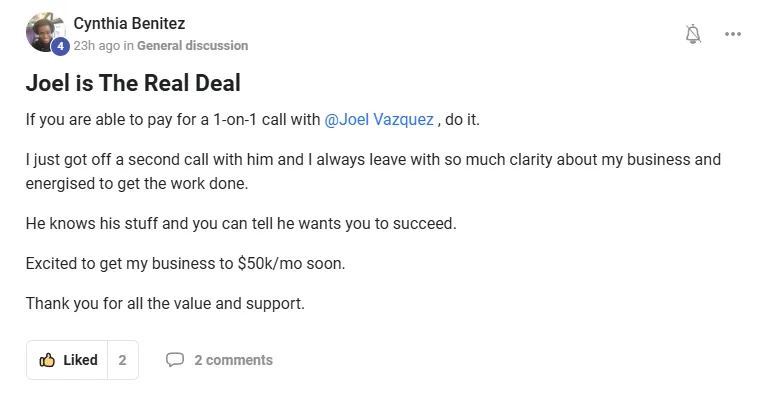Open the Cynthia Benitez author name link
760x395 pixels.
(129, 23)
